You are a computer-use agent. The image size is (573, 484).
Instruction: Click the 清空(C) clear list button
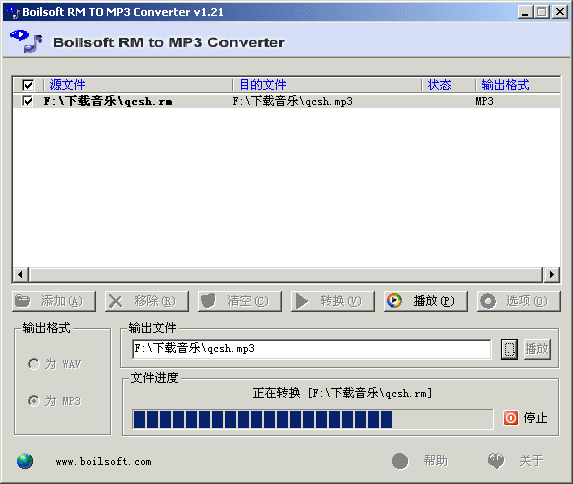pos(240,301)
